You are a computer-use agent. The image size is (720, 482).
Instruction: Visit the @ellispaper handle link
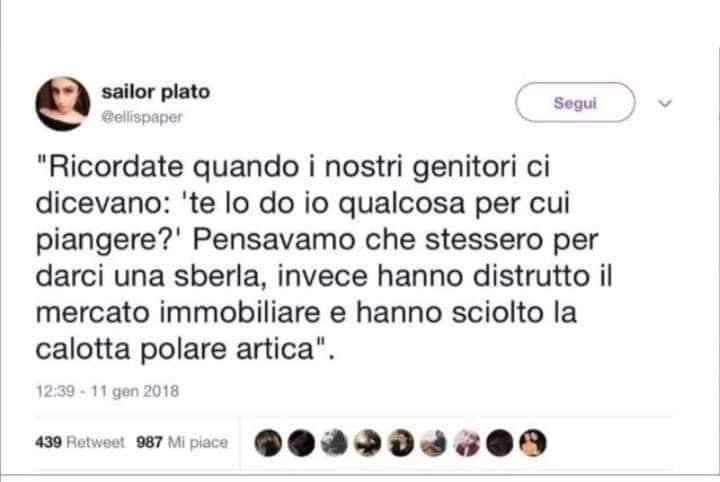tap(142, 117)
